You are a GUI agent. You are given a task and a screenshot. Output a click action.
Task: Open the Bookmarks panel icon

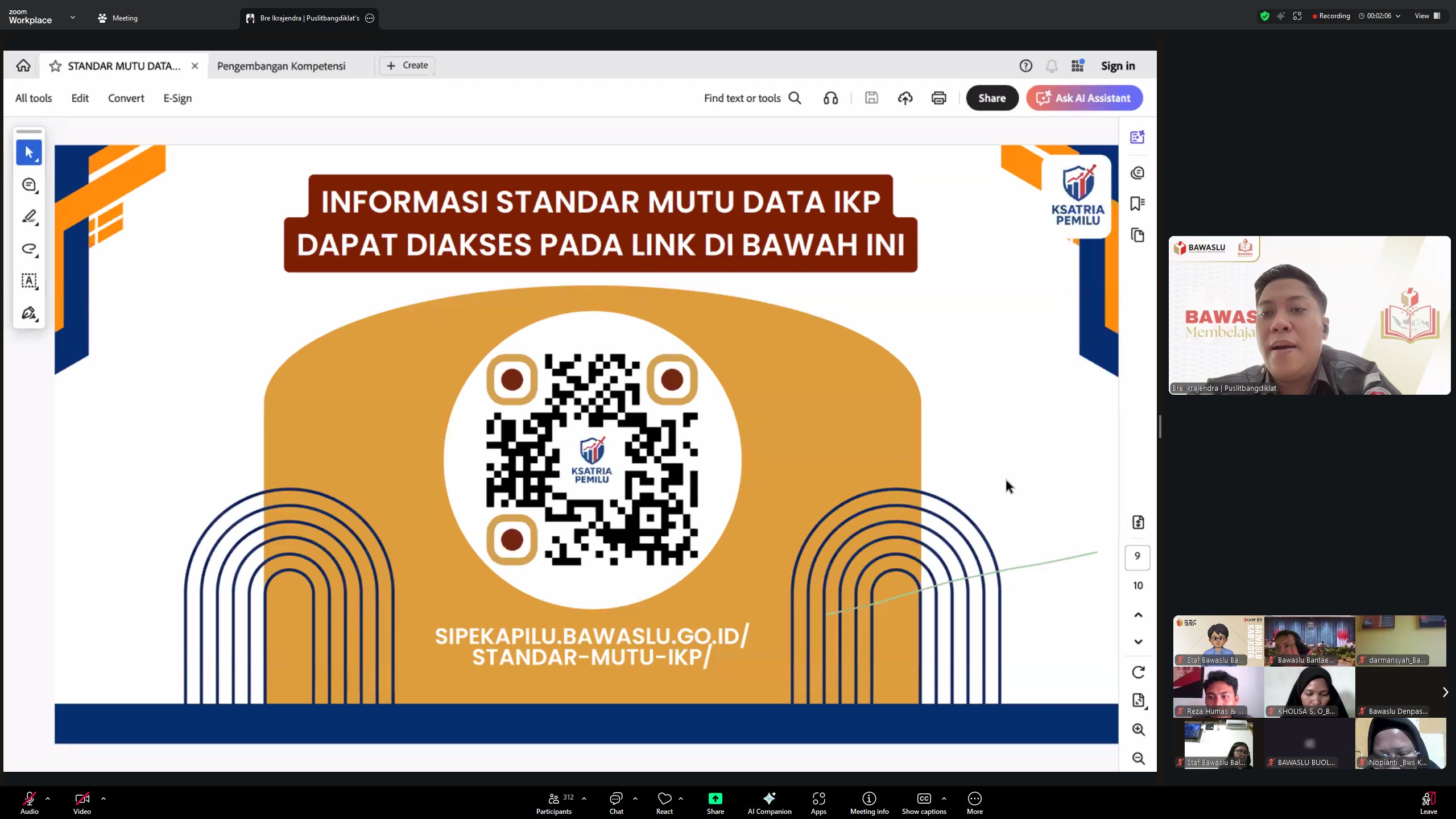pyautogui.click(x=1138, y=203)
